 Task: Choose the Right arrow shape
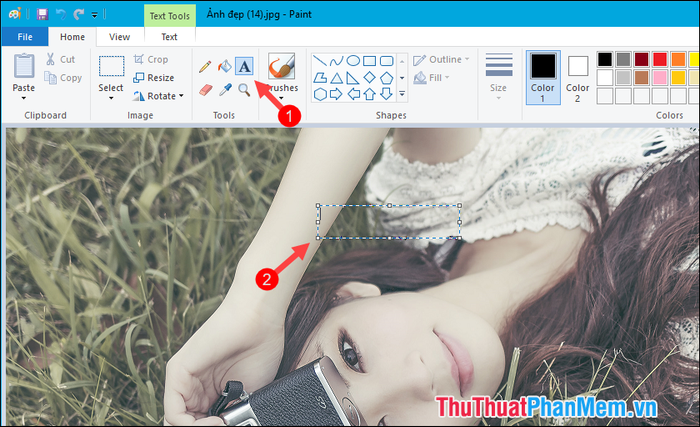coord(336,94)
